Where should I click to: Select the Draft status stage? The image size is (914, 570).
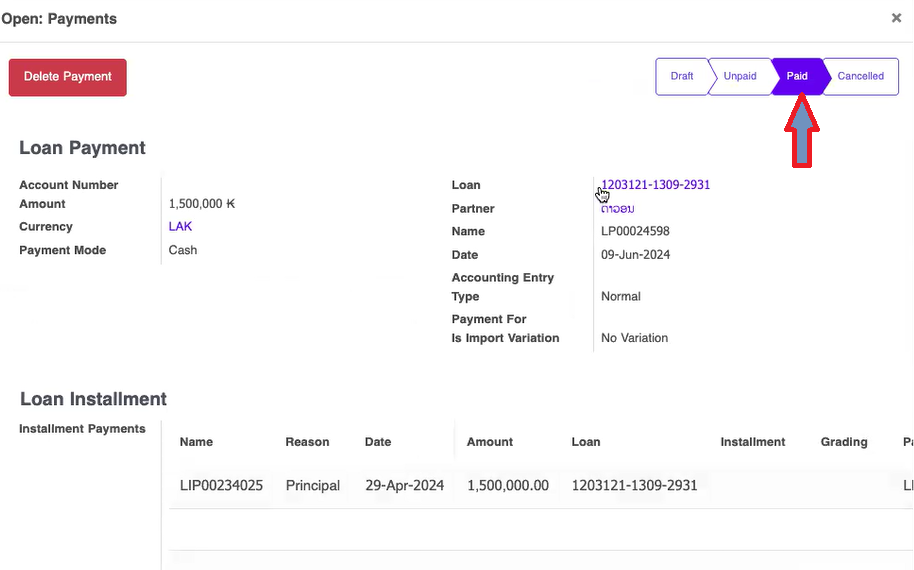click(x=682, y=76)
